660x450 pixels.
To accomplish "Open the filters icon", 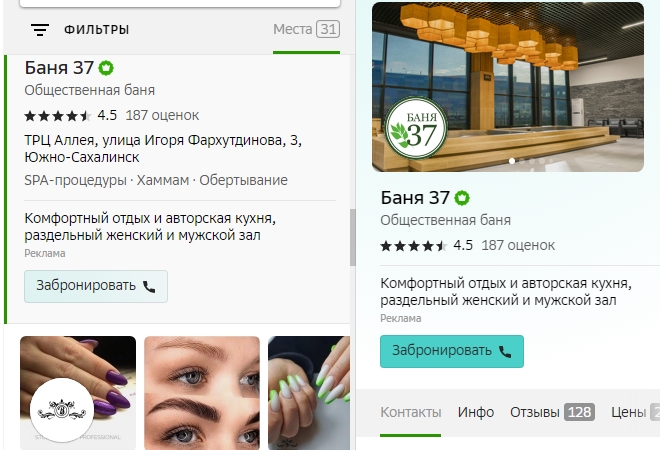I will pyautogui.click(x=40, y=29).
